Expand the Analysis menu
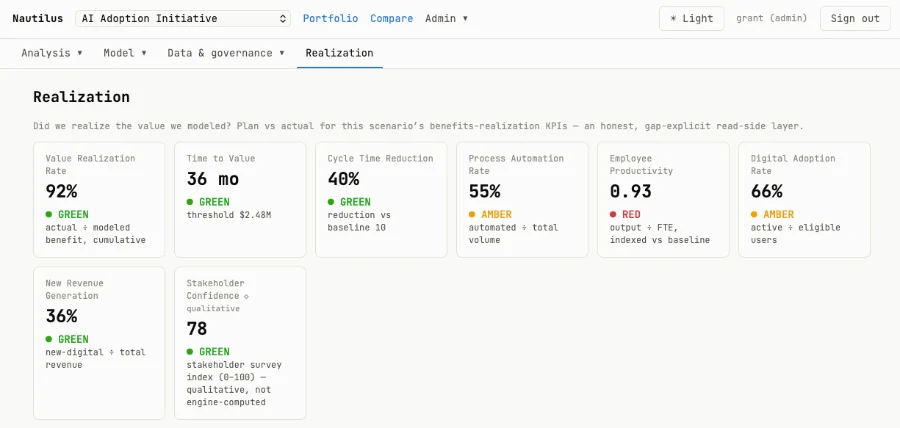The width and height of the screenshot is (900, 428). [52, 53]
